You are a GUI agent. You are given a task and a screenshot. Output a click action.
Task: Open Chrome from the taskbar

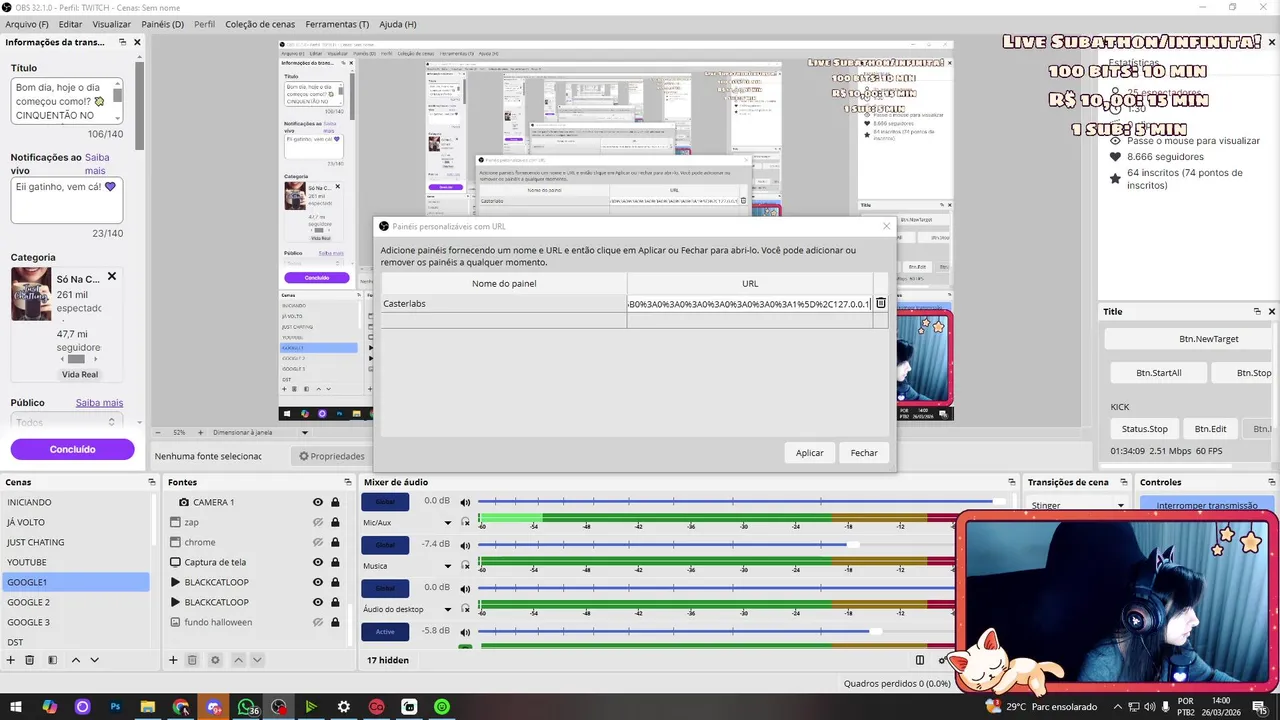(180, 707)
